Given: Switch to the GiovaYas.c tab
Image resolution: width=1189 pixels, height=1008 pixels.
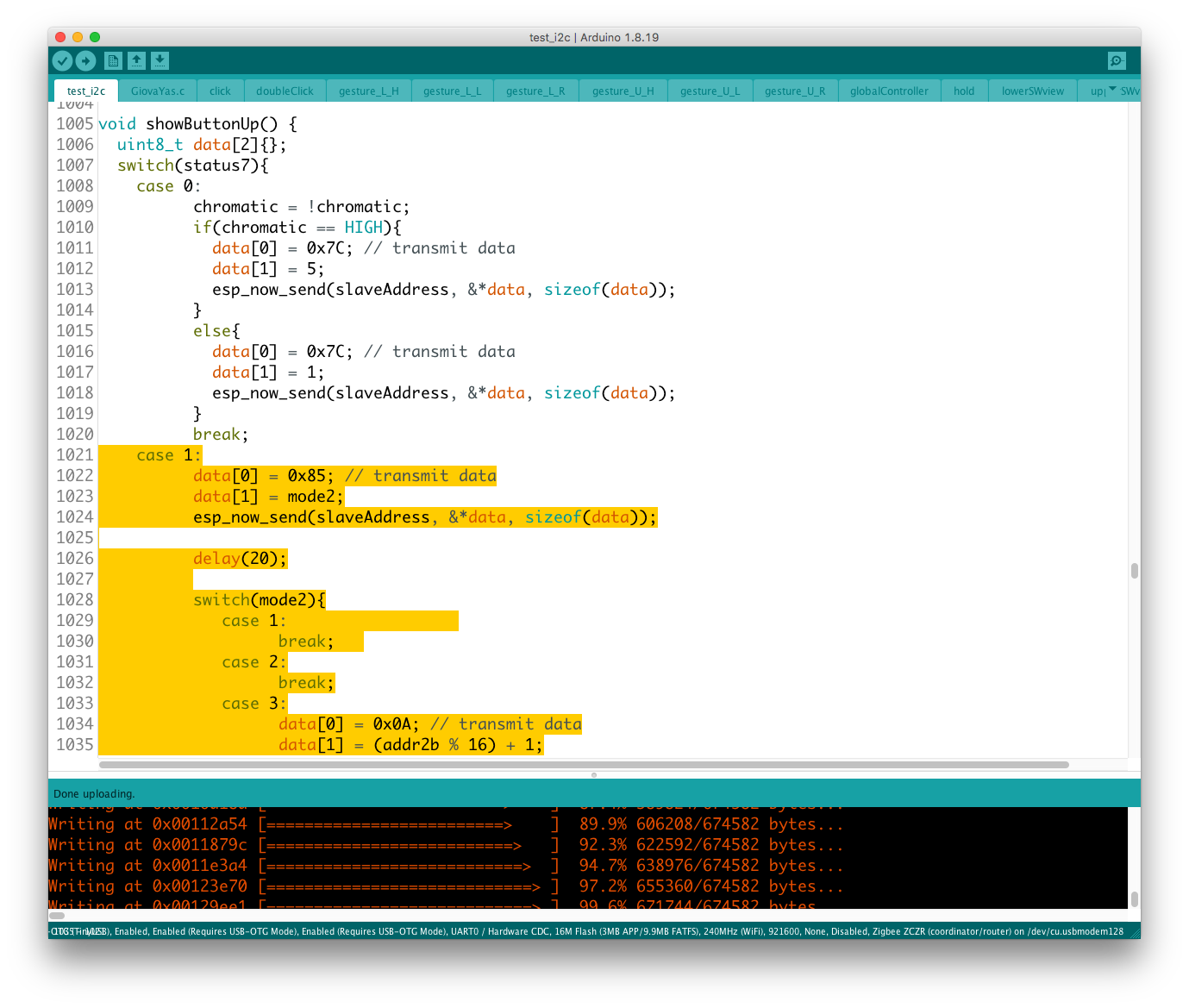Looking at the screenshot, I should click(158, 91).
